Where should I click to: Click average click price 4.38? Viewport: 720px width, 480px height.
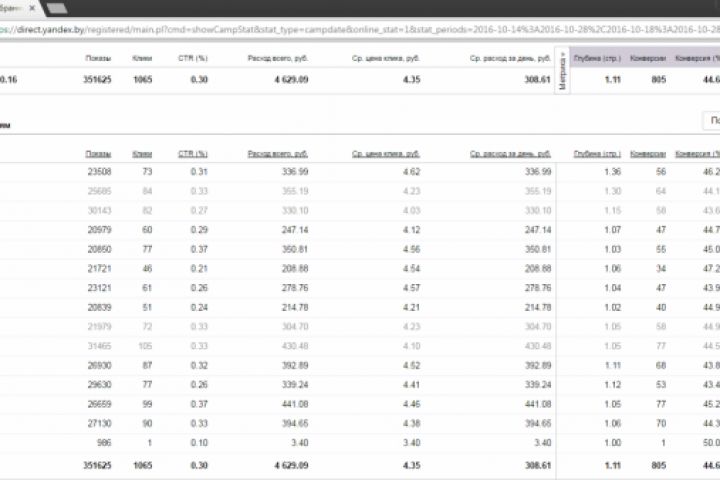click(411, 424)
